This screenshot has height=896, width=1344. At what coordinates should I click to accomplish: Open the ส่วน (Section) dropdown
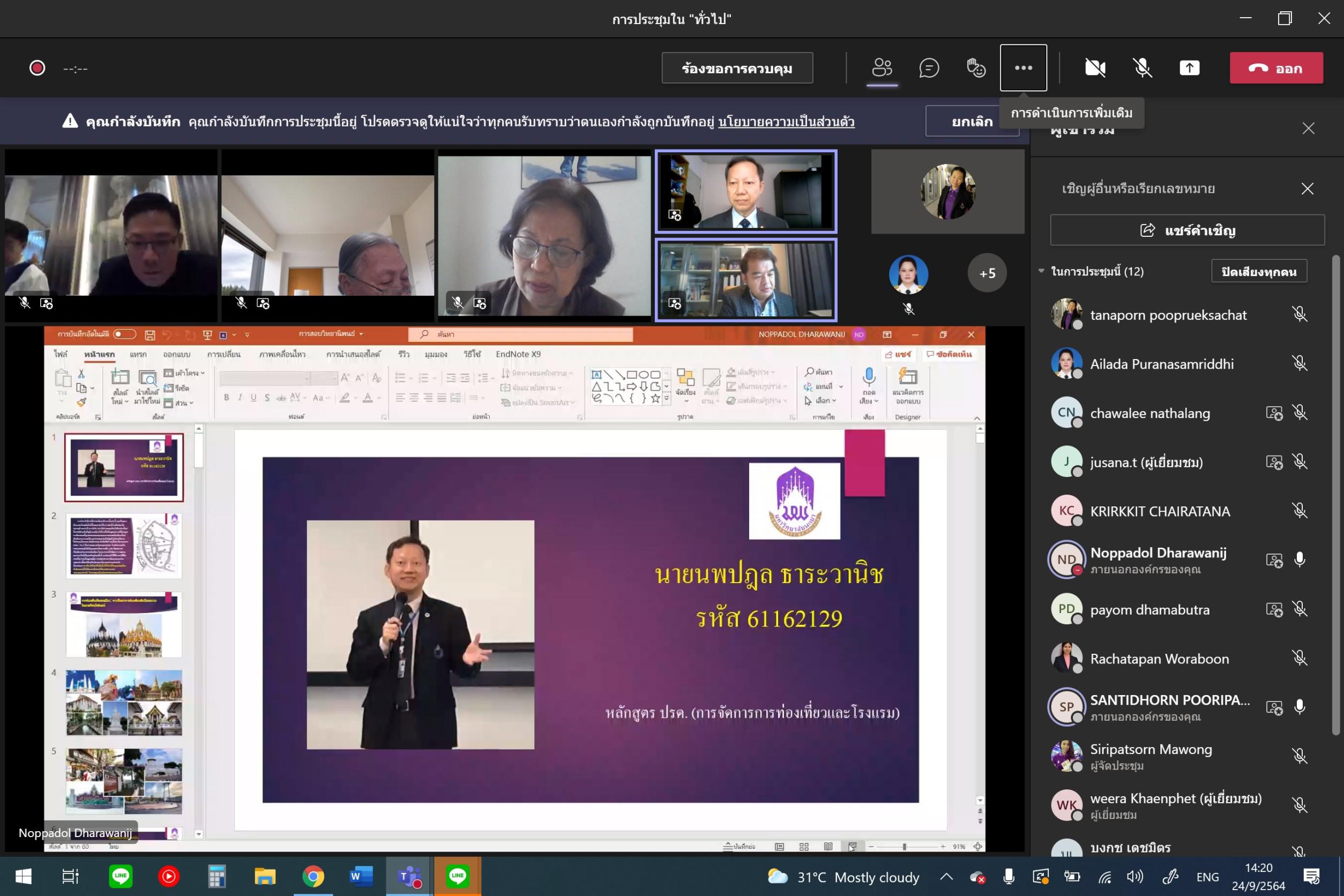(179, 403)
